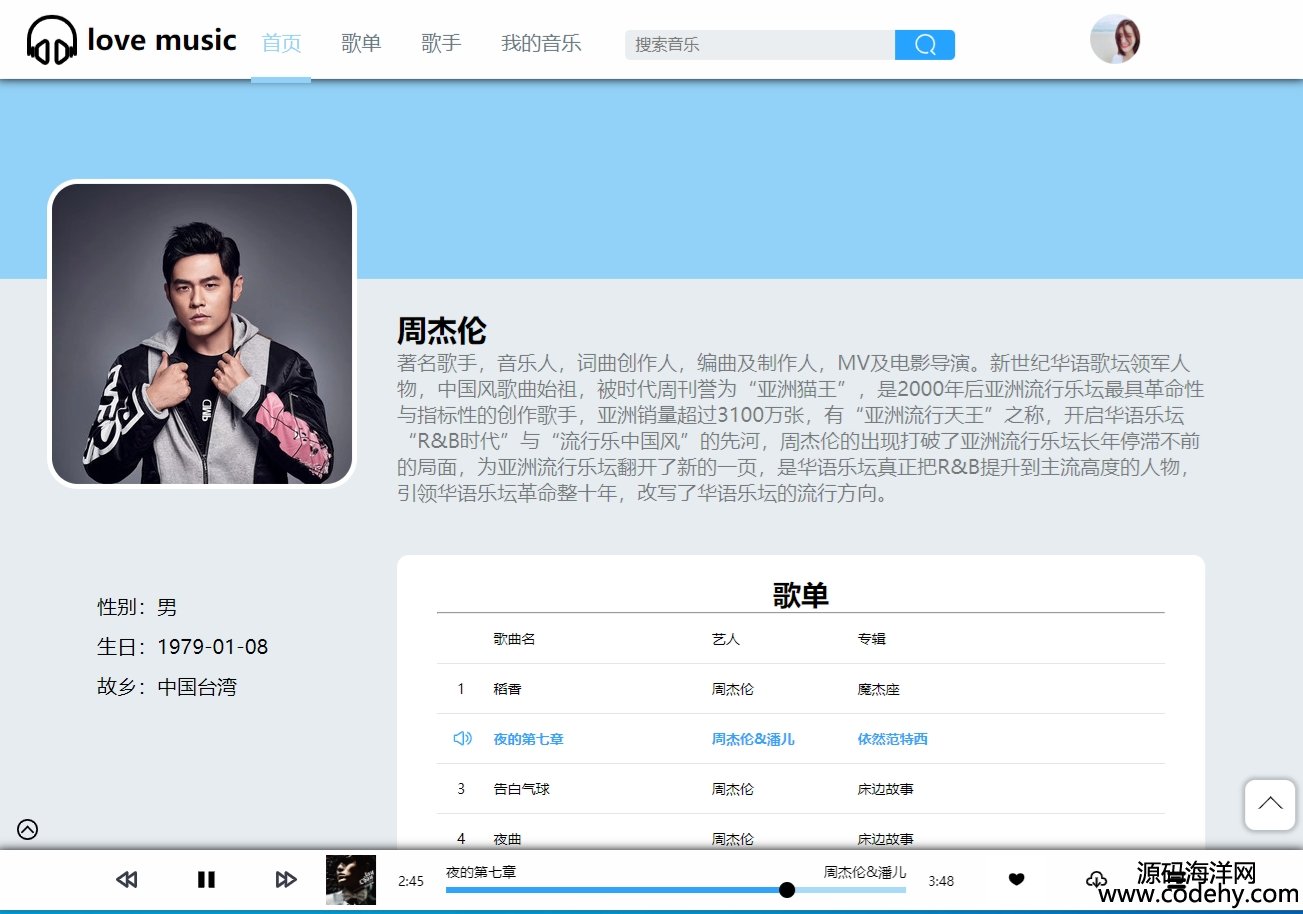Viewport: 1303px width, 914px height.
Task: Click the 周杰伦 artist portrait photo
Action: (x=202, y=334)
